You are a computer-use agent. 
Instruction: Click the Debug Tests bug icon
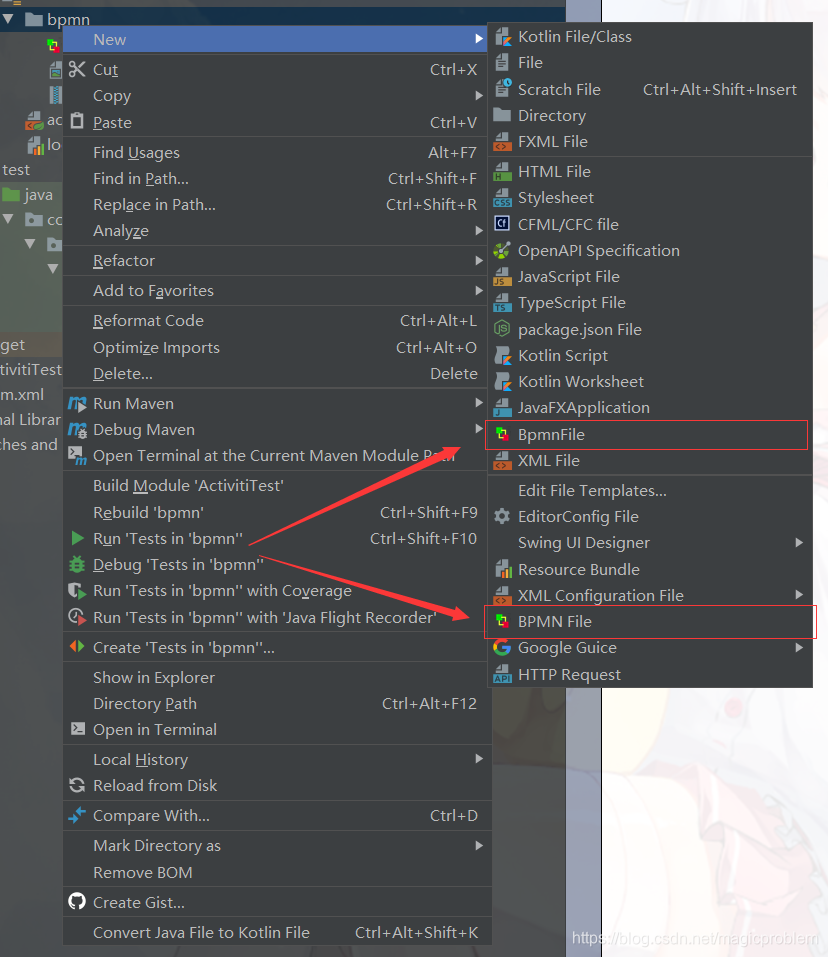point(77,565)
